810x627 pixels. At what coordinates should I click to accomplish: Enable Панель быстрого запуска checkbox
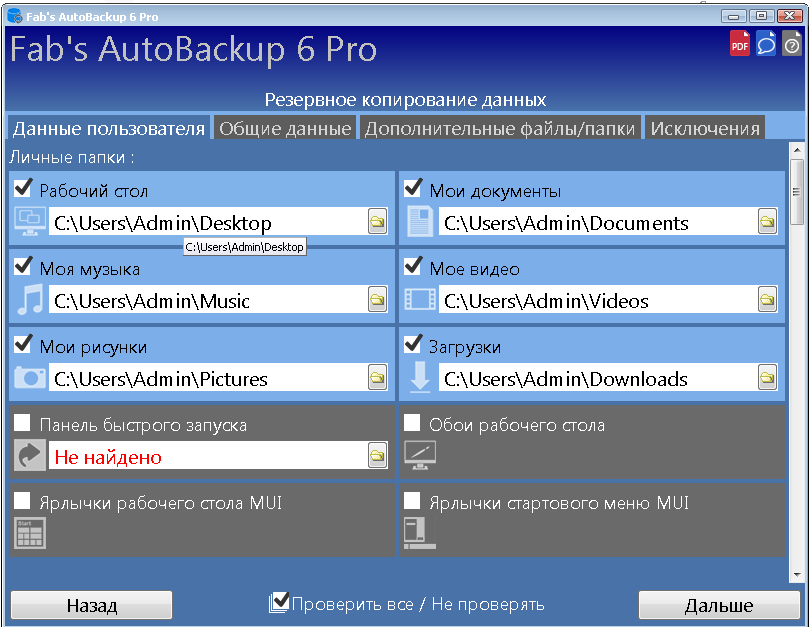(22, 422)
